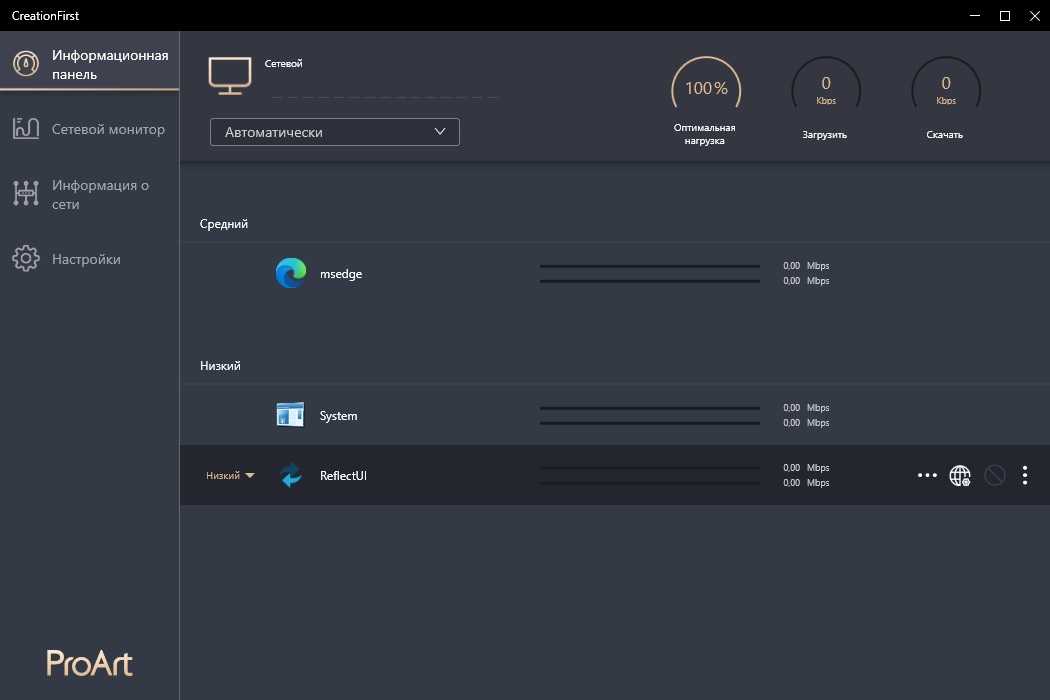Open the Автоматически mode dropdown
The width and height of the screenshot is (1050, 700).
click(x=335, y=132)
